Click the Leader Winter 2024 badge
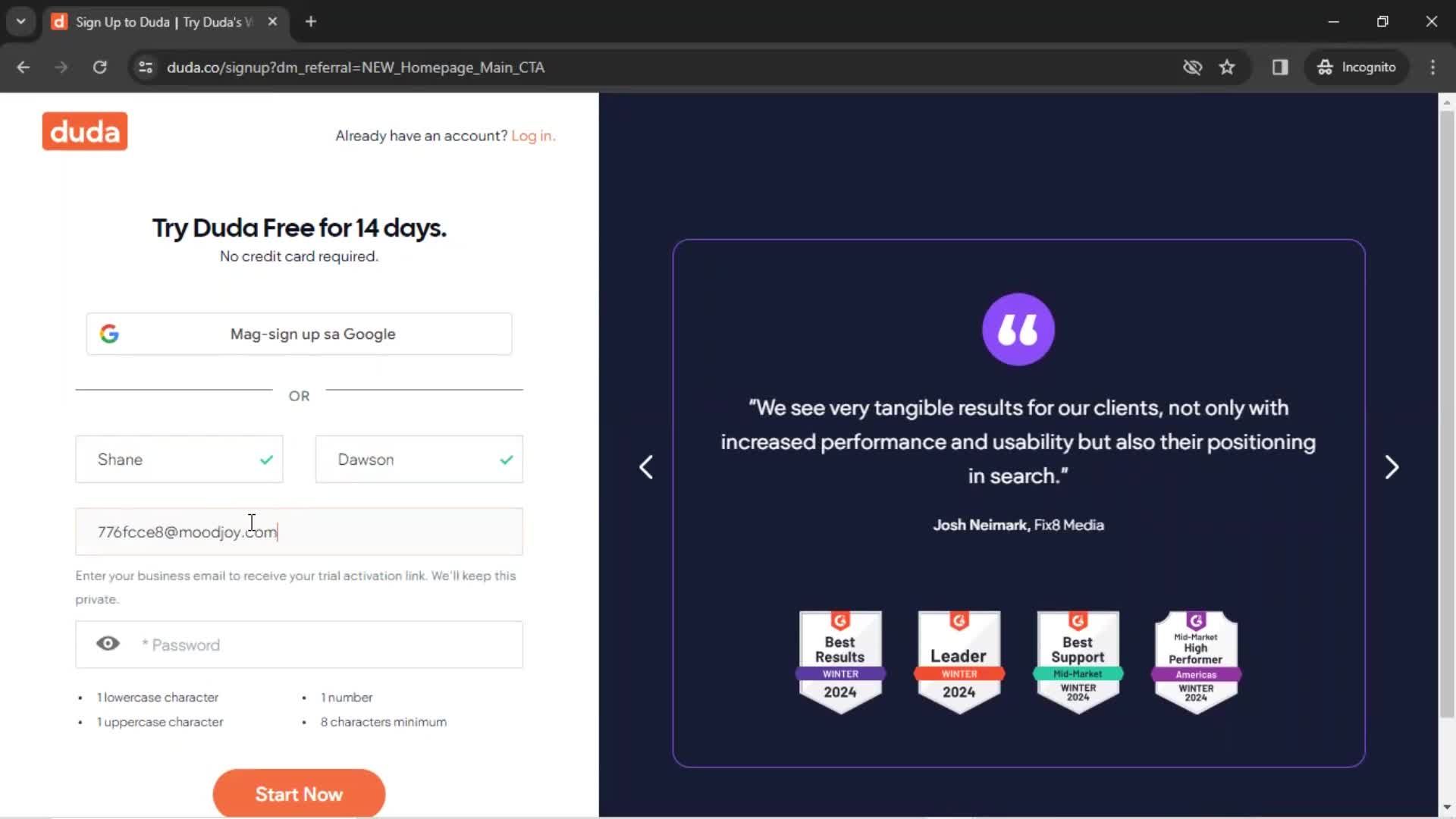Viewport: 1456px width, 819px height. (959, 662)
